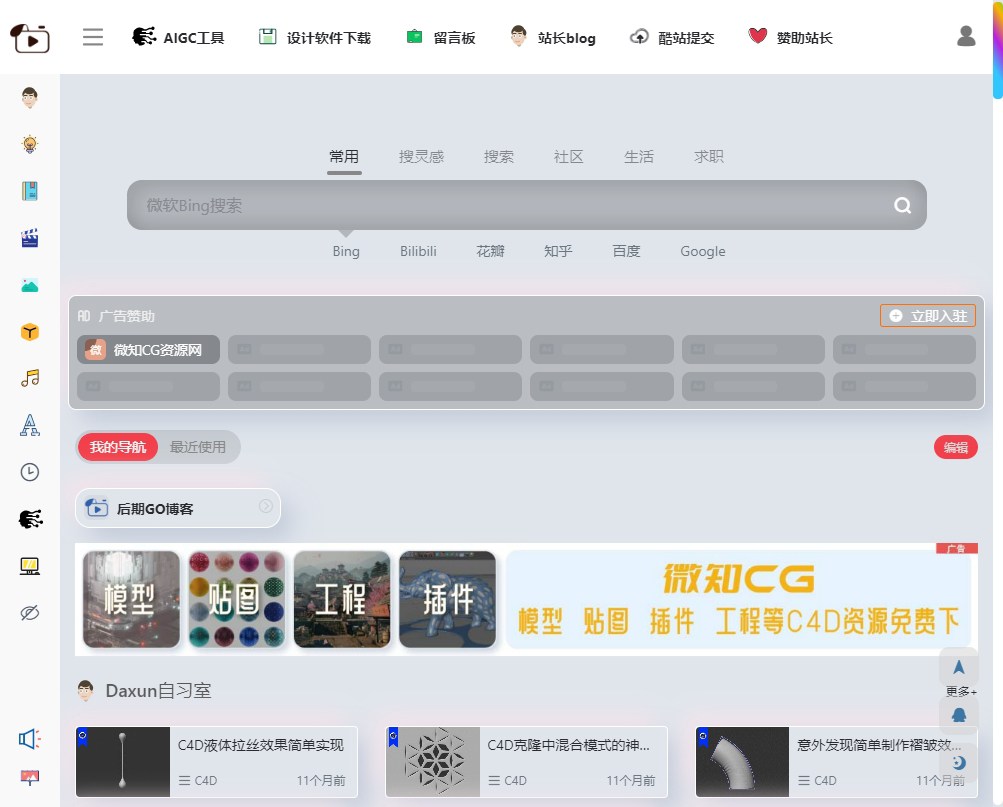Image resolution: width=1003 pixels, height=807 pixels.
Task: Select the 生活 search tab
Action: pos(639,157)
